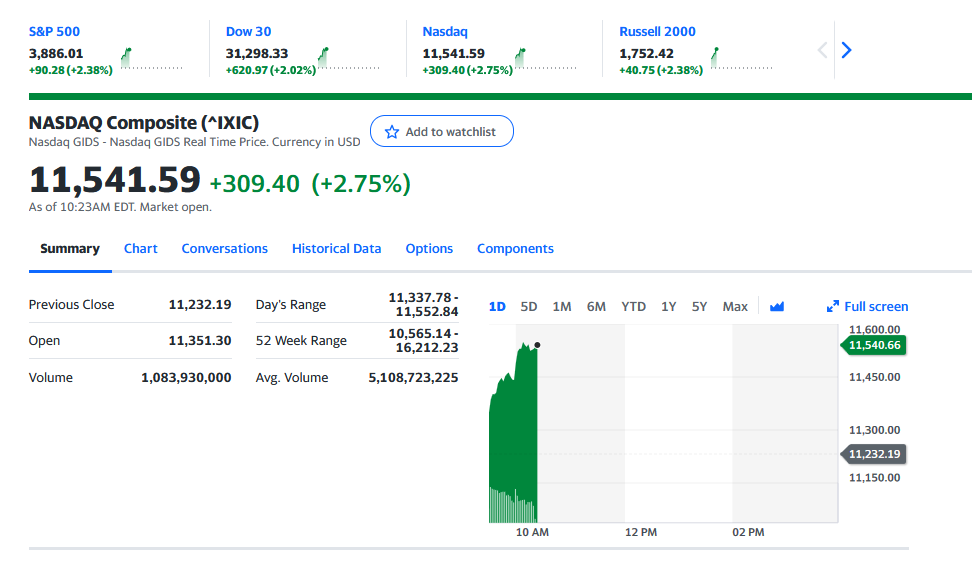Open the Russell 2000 sparkline chart
Image resolution: width=972 pixels, height=561 pixels.
(741, 58)
